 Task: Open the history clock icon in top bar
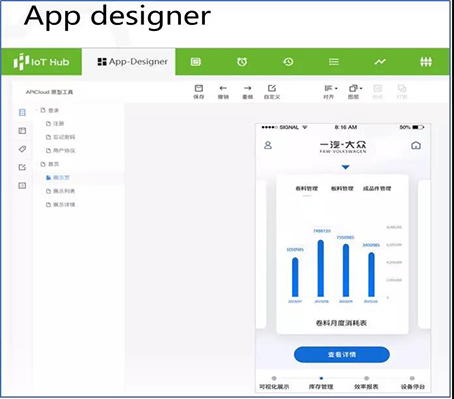pyautogui.click(x=288, y=62)
